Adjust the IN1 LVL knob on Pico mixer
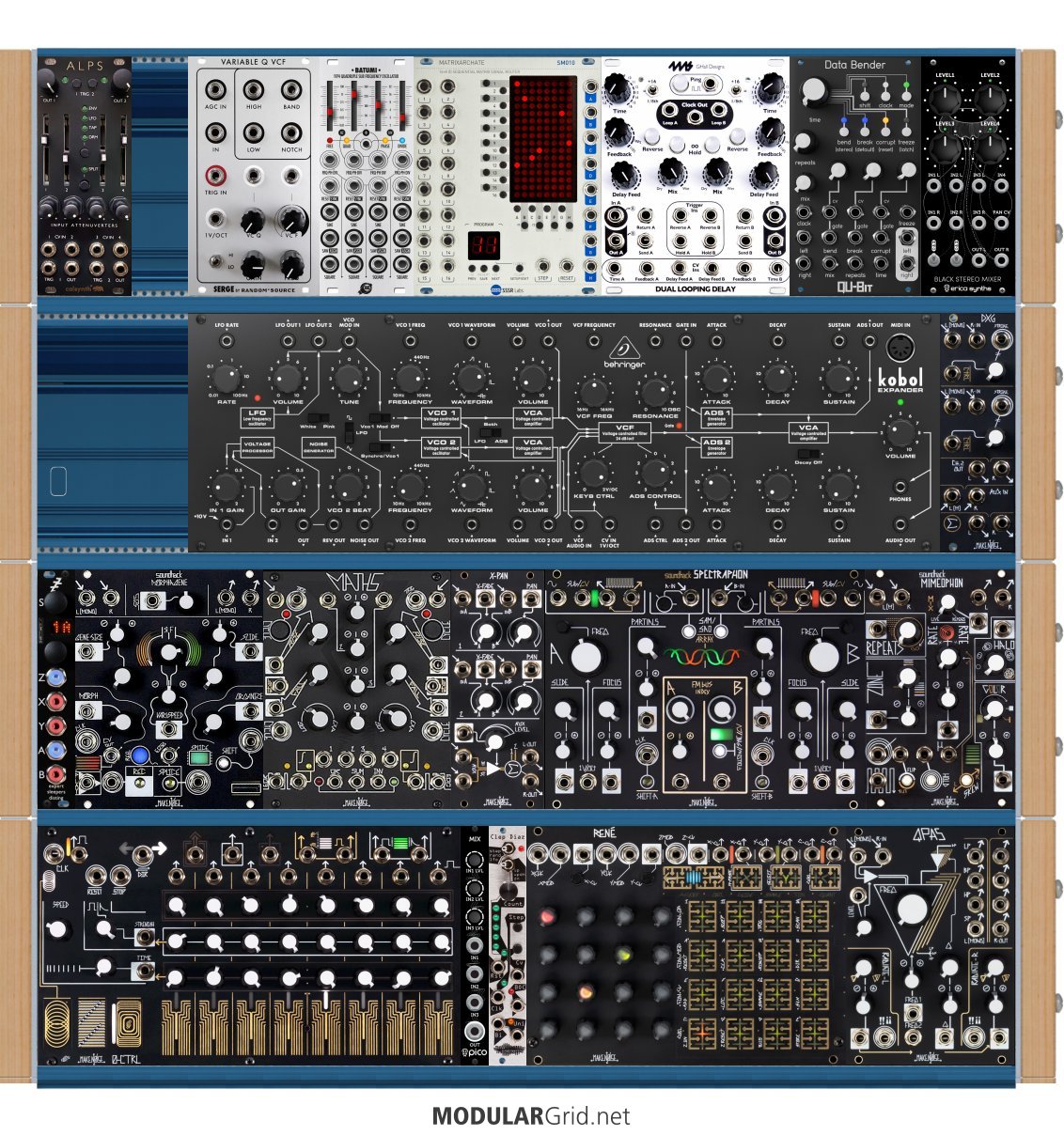 coord(475,860)
